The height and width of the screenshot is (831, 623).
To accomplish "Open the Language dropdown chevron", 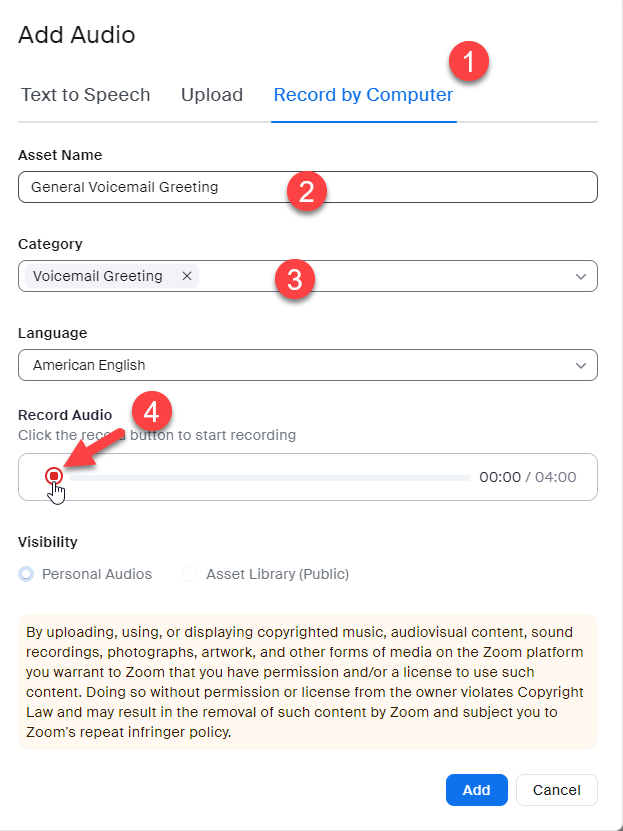I will (581, 366).
